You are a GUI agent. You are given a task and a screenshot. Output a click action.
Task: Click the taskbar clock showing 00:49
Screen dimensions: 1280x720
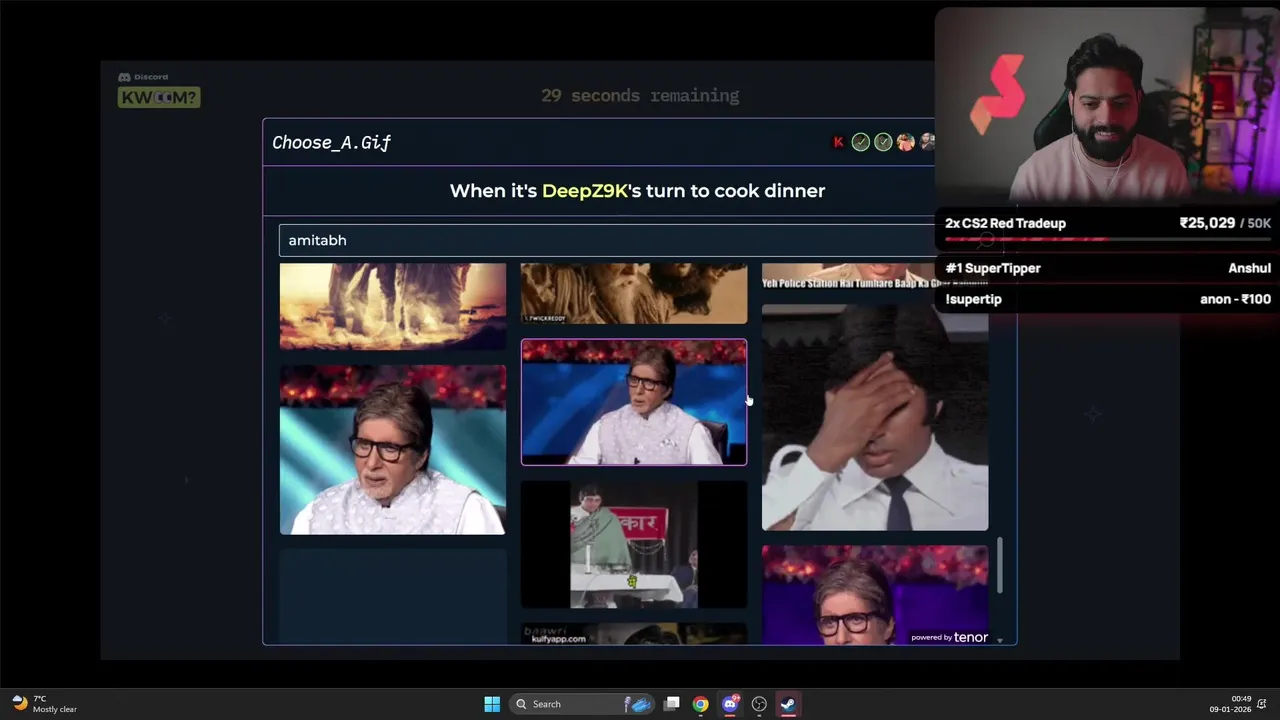point(1231,704)
